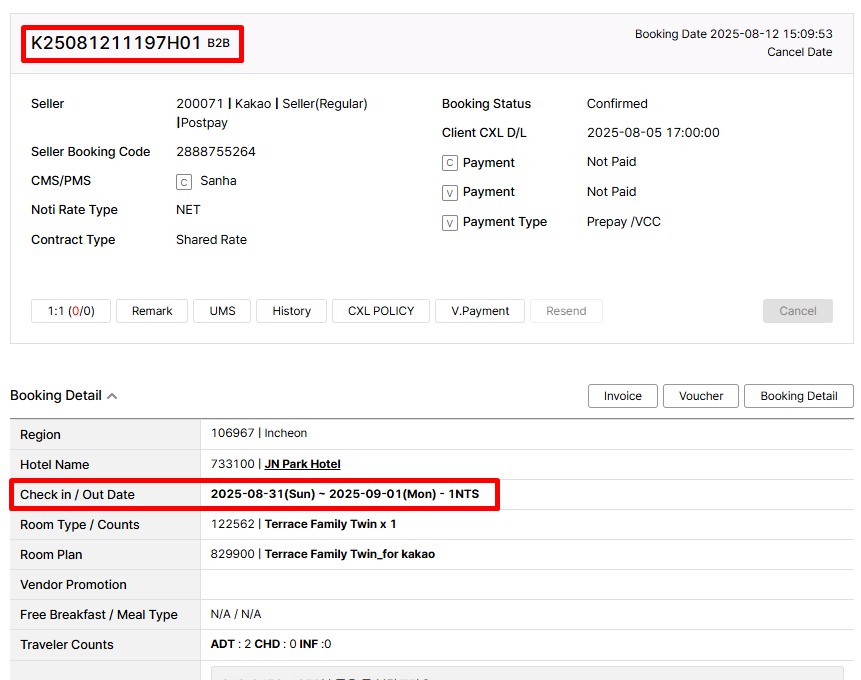Collapse the Booking Detail section chevron
861x680 pixels.
pos(112,396)
